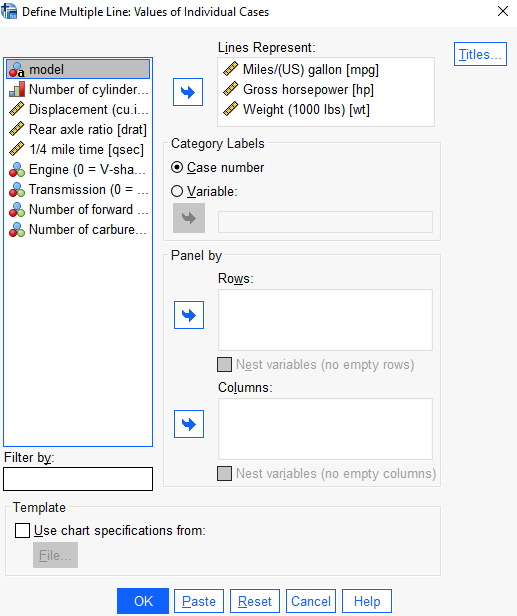
Task: Choose the Variable radio option
Action: [204, 191]
